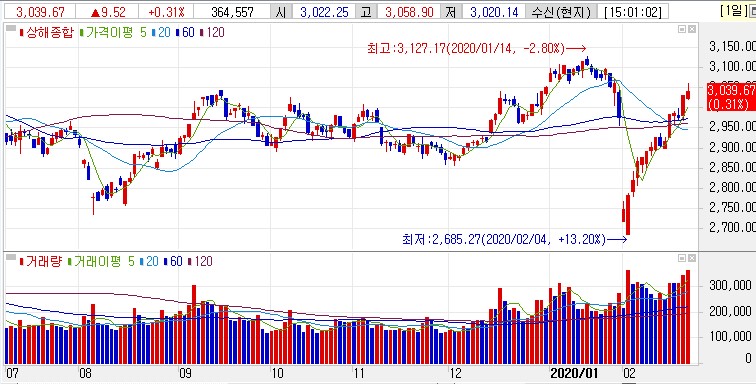Screen dimensions: 756x384
Task: Click the 08 month marker on date axis
Action: (86, 373)
